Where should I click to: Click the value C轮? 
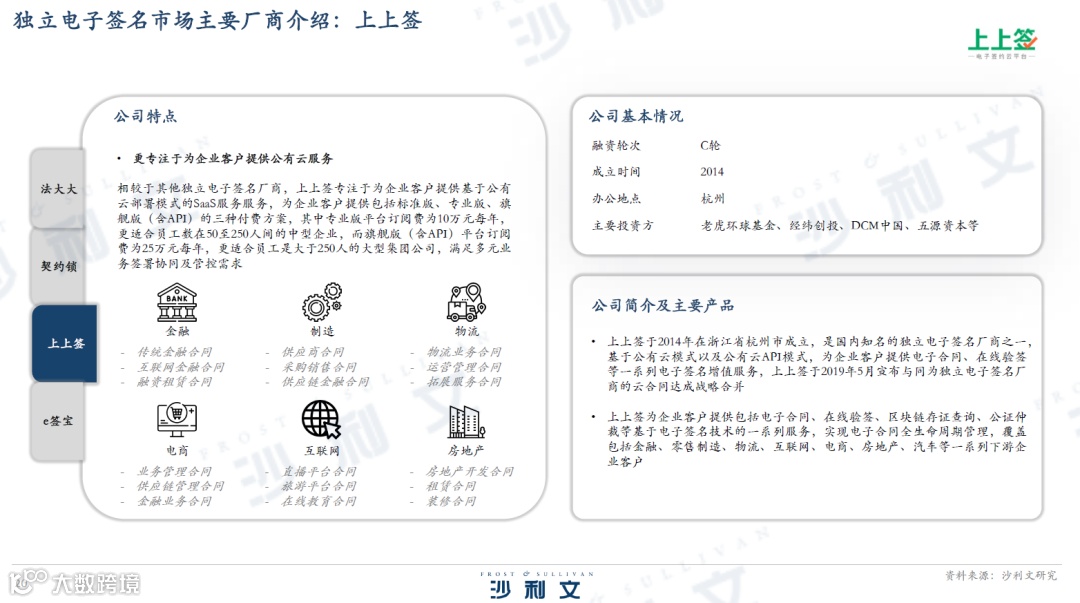[x=710, y=145]
